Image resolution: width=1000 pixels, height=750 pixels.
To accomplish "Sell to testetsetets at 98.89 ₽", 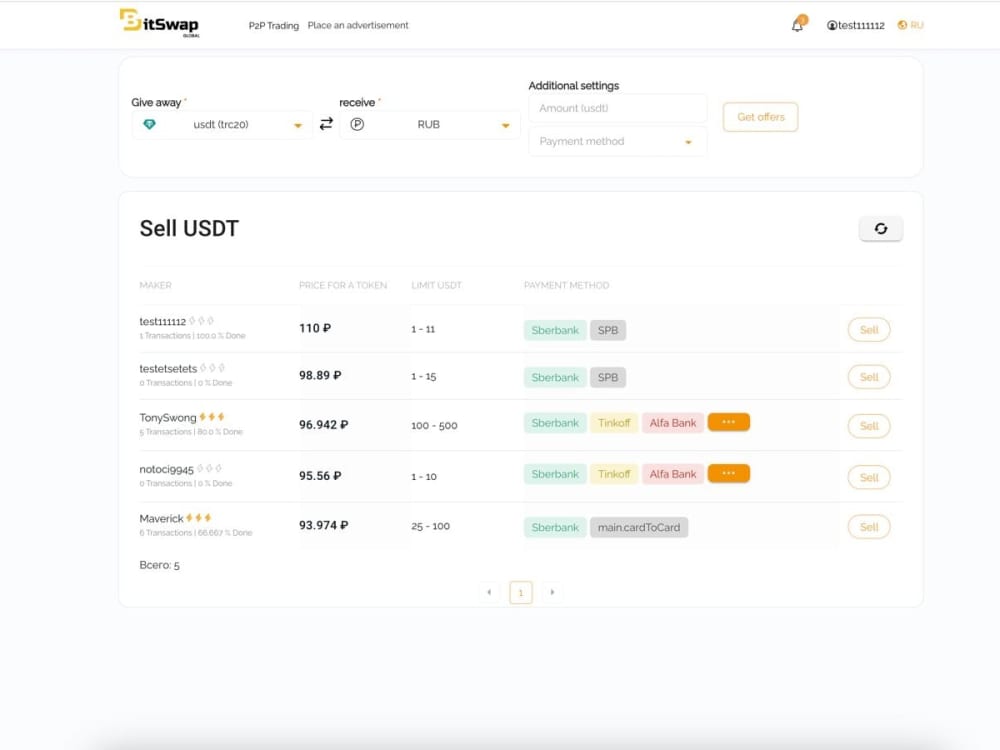I will click(869, 377).
